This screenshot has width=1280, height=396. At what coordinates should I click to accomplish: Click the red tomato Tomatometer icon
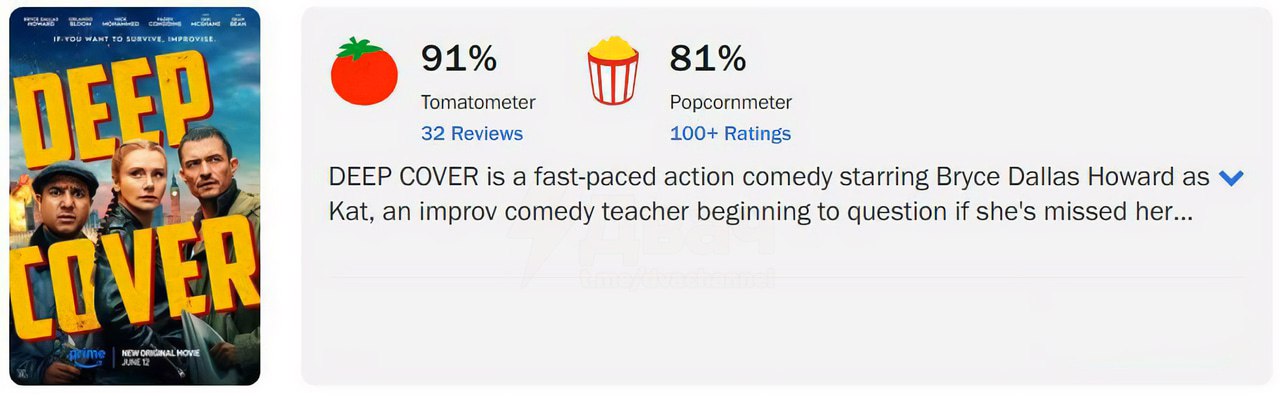point(364,71)
